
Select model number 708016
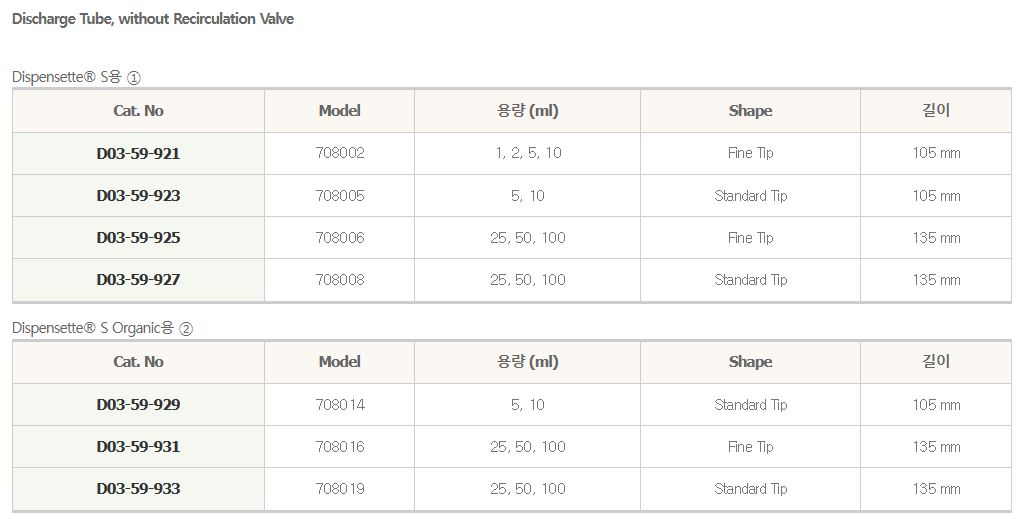[x=340, y=447]
